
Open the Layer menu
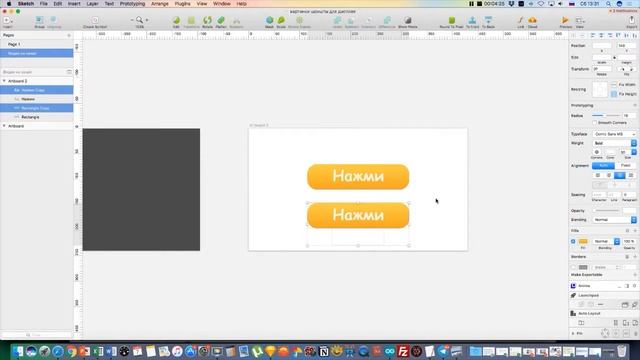point(92,4)
